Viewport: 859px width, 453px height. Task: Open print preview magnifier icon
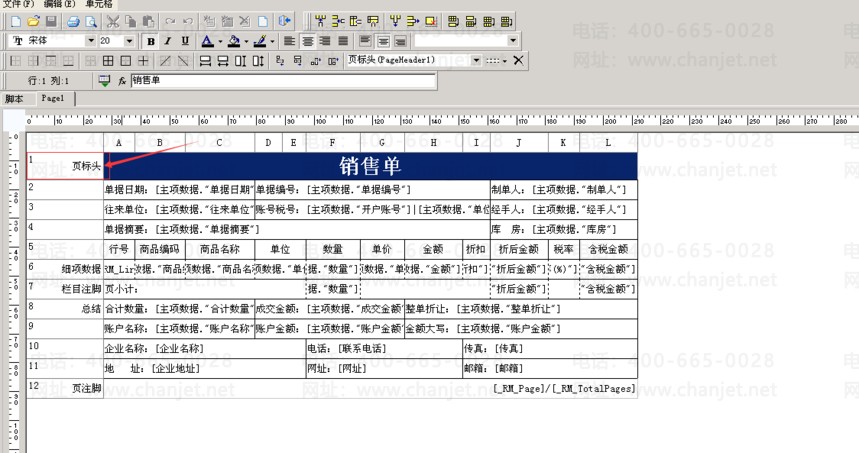click(x=91, y=22)
